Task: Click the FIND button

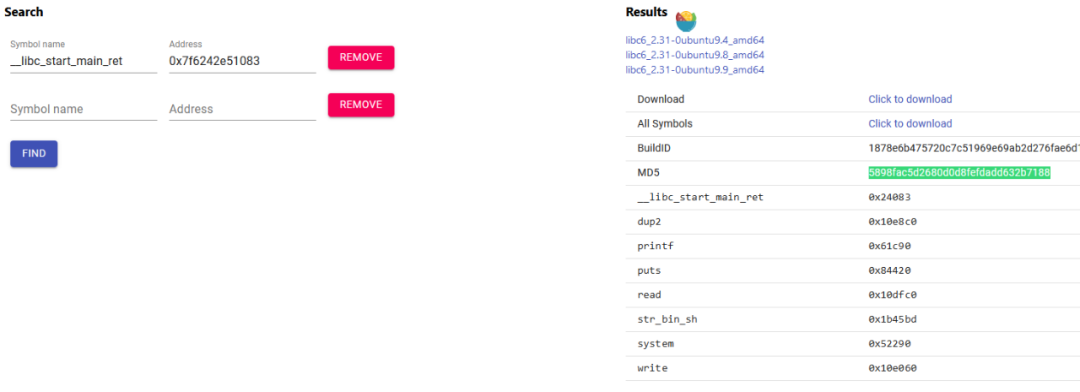Action: [x=34, y=154]
